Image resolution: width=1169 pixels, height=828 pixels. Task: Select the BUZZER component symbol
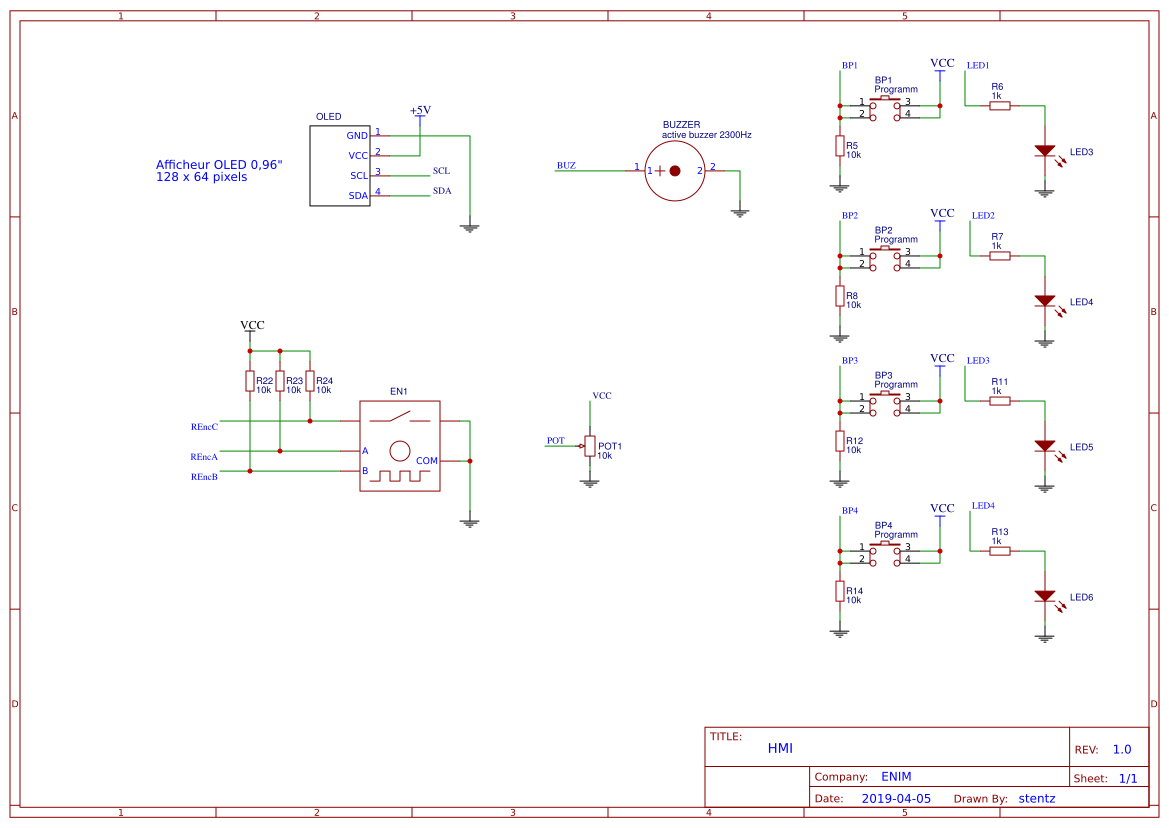(675, 171)
